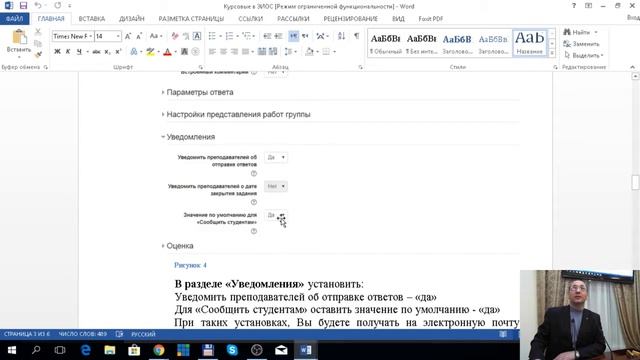Click the Copy icon in the clipboard group
This screenshot has width=640, height=360.
coord(38,43)
